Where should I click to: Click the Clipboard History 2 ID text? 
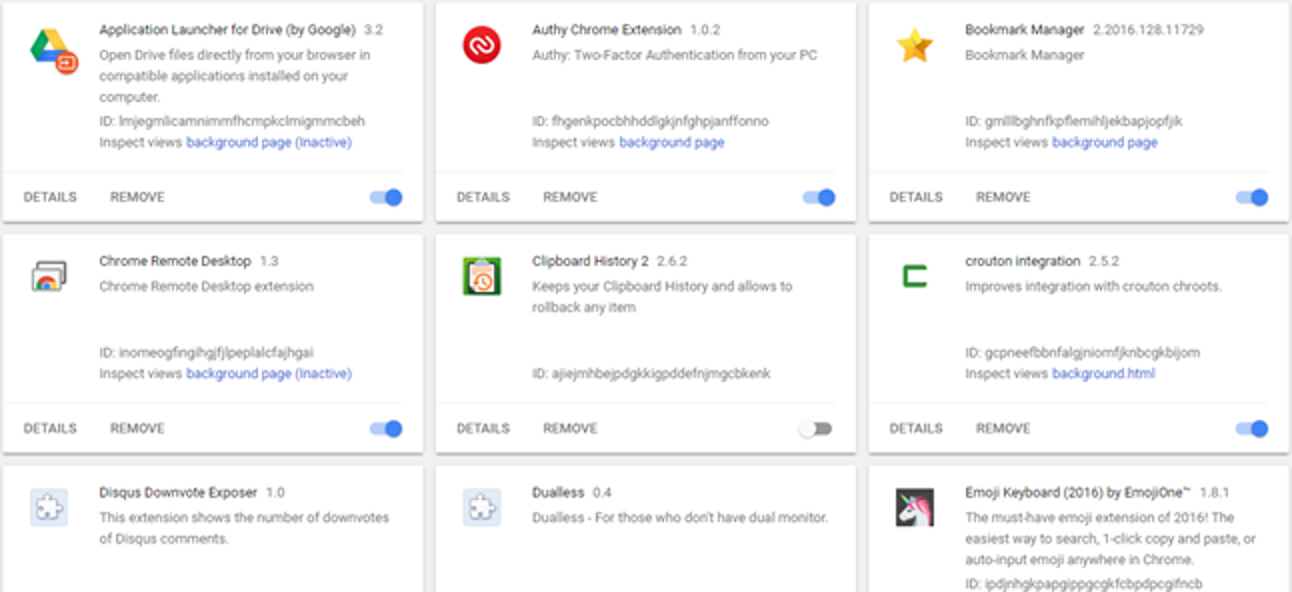651,373
